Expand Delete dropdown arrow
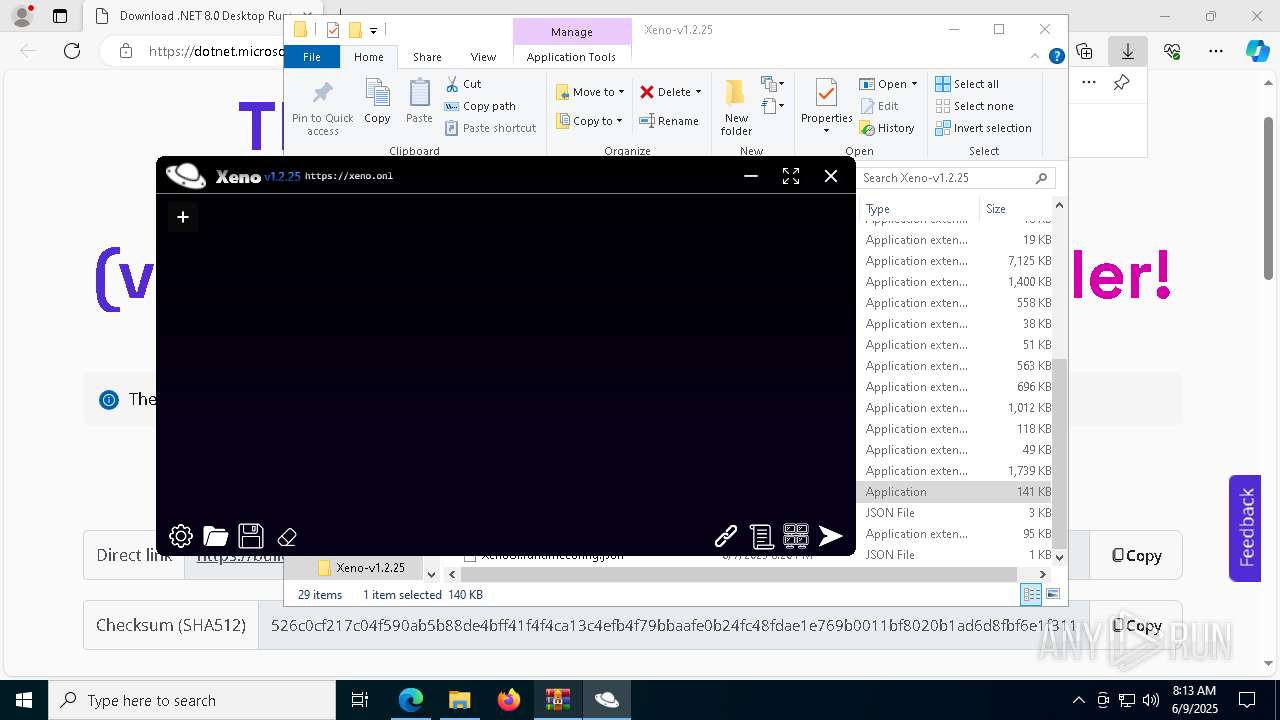This screenshot has width=1280, height=720. (x=698, y=92)
